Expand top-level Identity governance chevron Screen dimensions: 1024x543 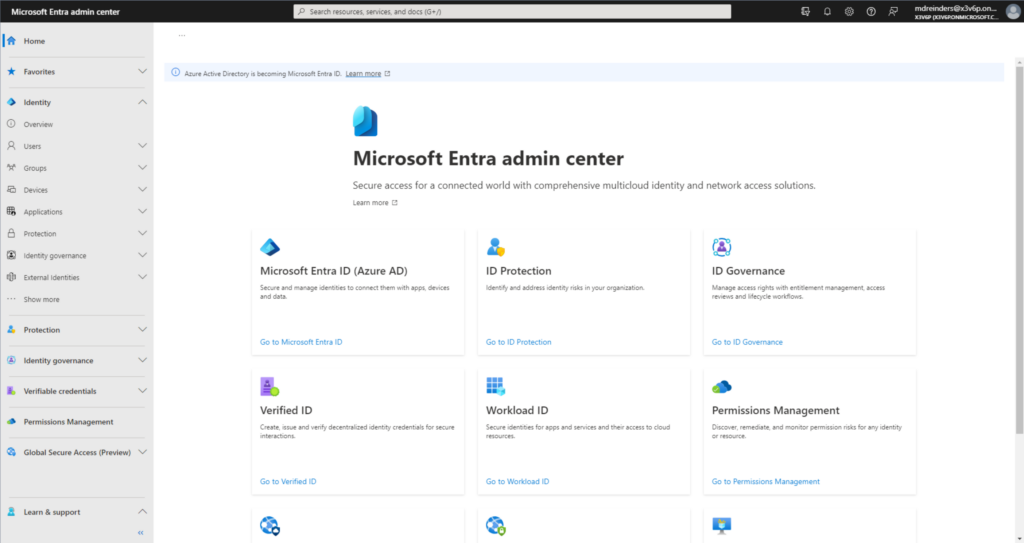coord(142,360)
